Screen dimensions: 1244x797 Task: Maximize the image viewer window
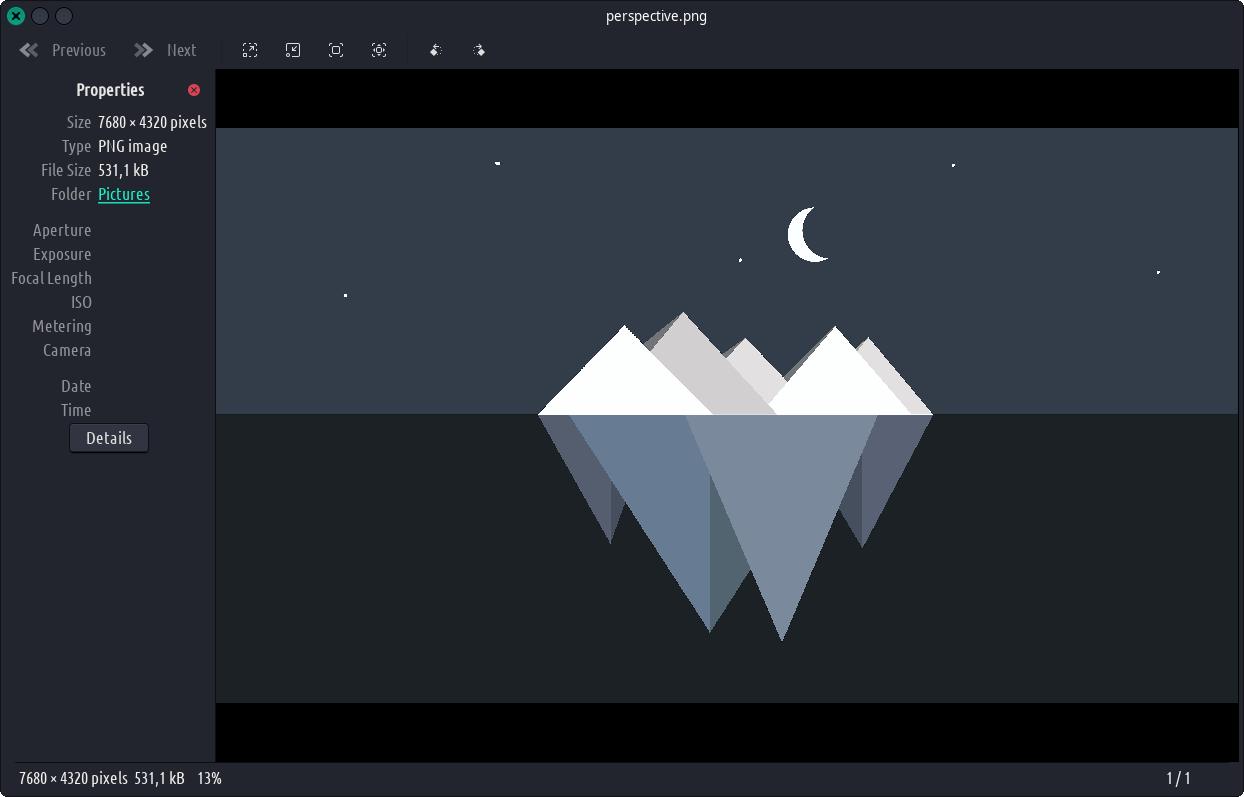pos(63,16)
